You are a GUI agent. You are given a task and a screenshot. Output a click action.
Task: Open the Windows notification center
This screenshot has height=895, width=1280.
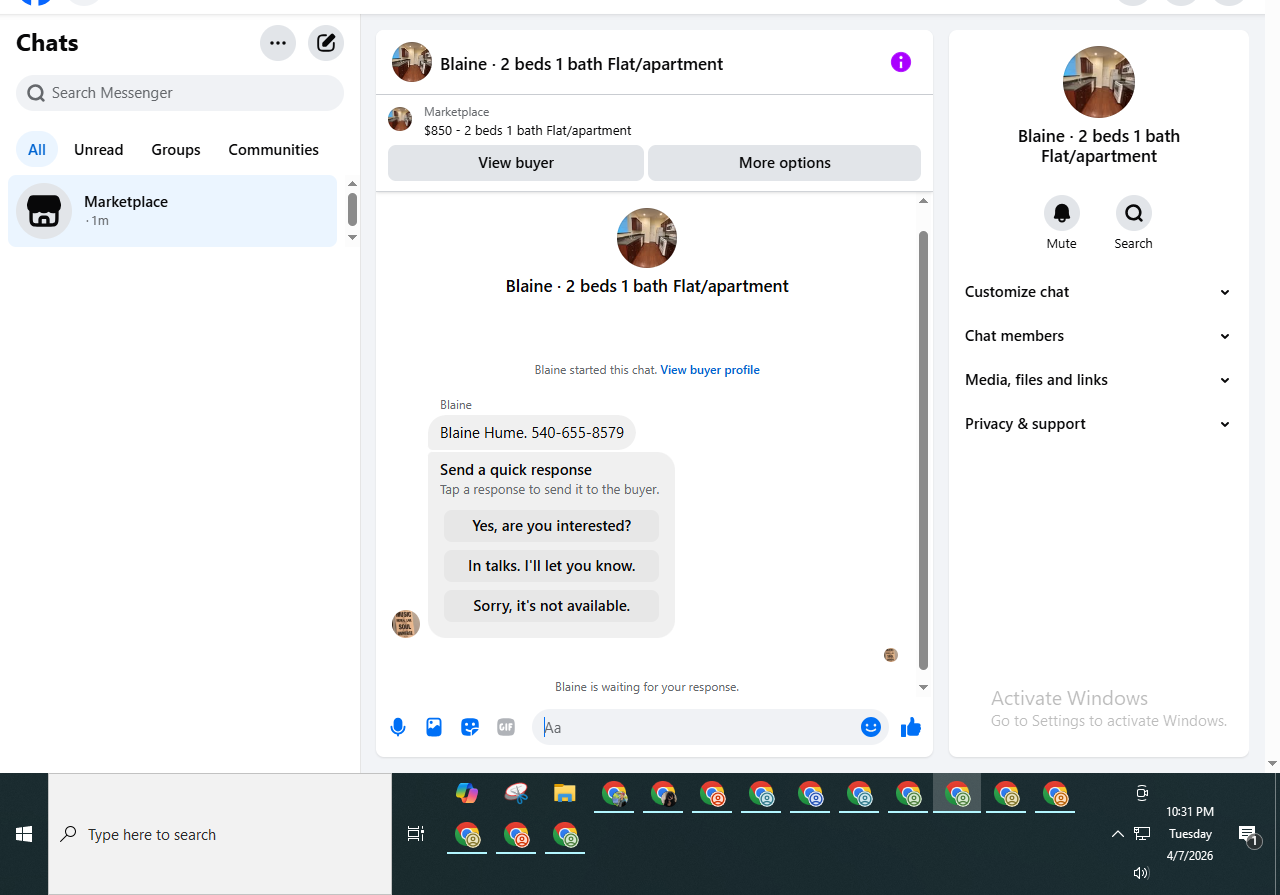1248,834
